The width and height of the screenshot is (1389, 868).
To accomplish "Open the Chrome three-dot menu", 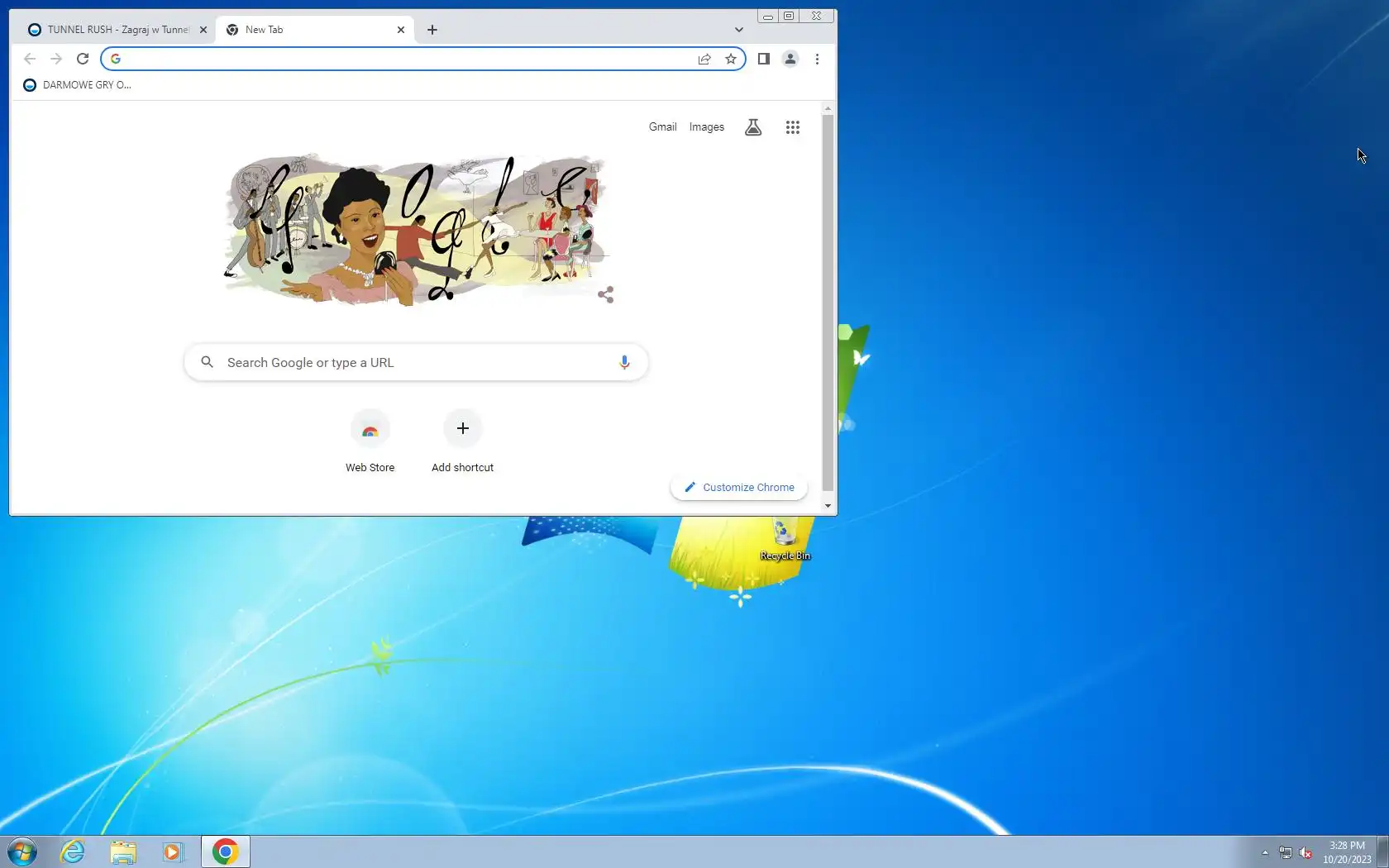I will coord(817,59).
